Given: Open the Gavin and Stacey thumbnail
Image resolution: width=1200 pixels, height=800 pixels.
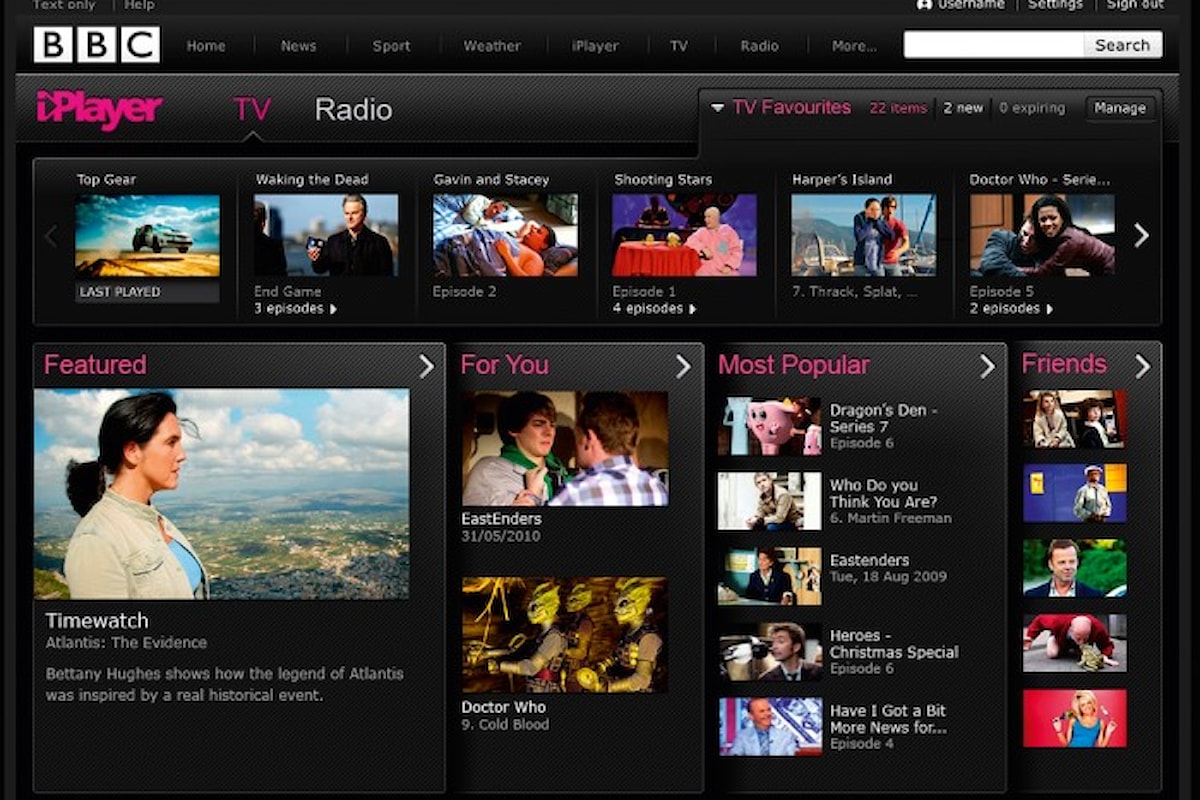Looking at the screenshot, I should (505, 236).
